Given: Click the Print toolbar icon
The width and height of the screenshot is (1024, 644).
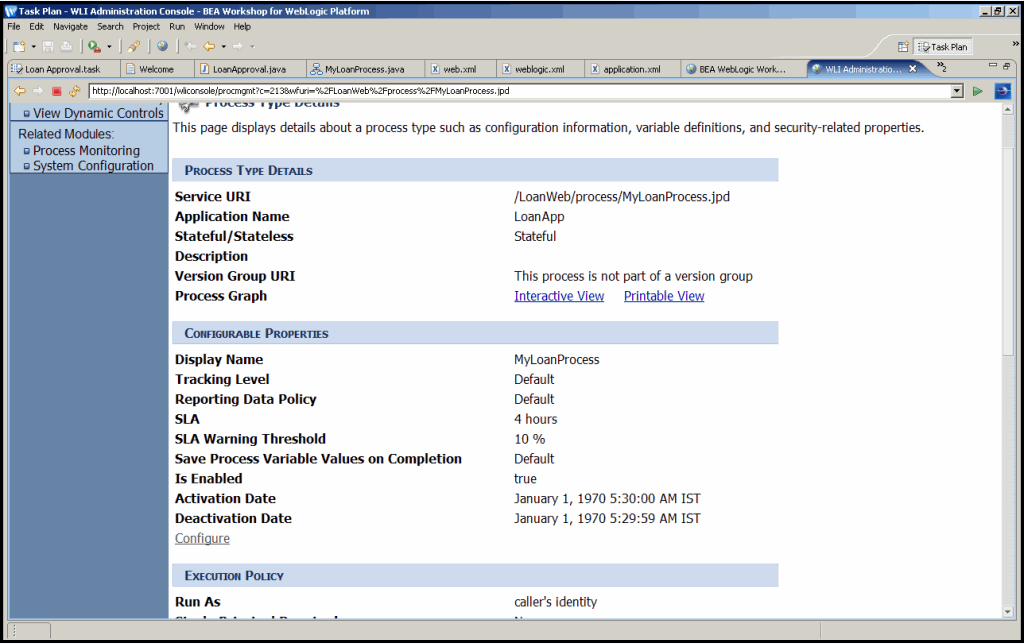Looking at the screenshot, I should click(66, 46).
